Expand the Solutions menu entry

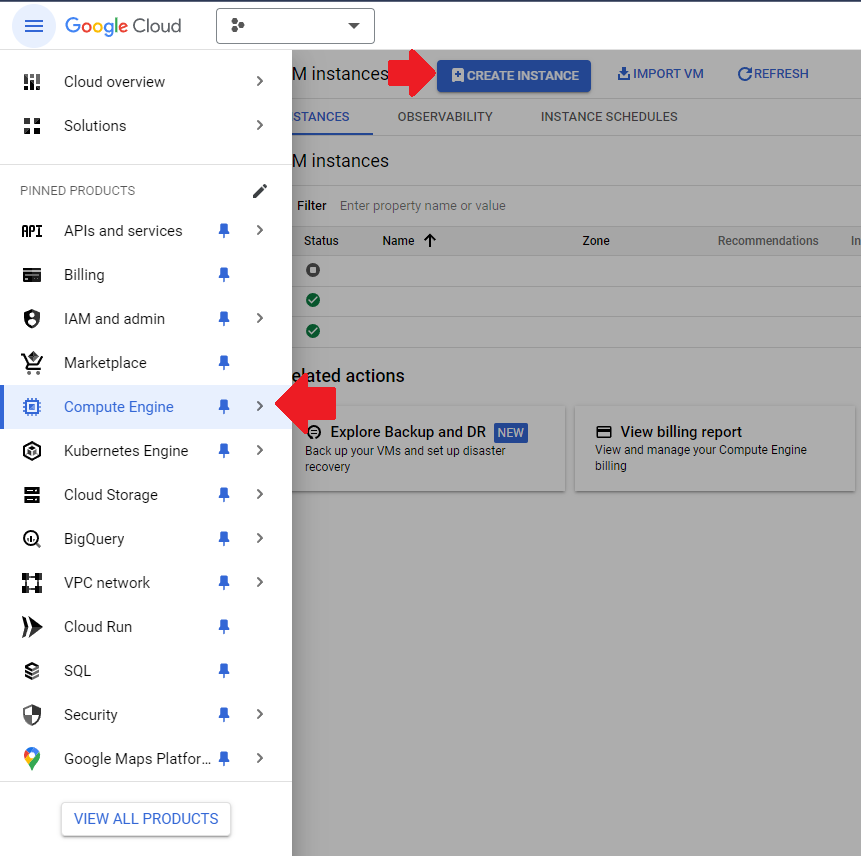259,125
